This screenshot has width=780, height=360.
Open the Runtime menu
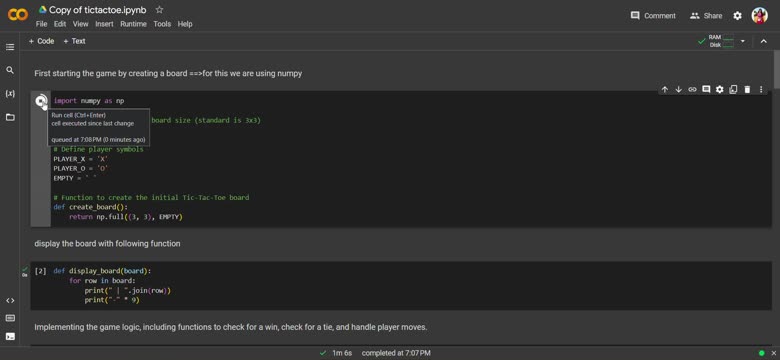133,24
